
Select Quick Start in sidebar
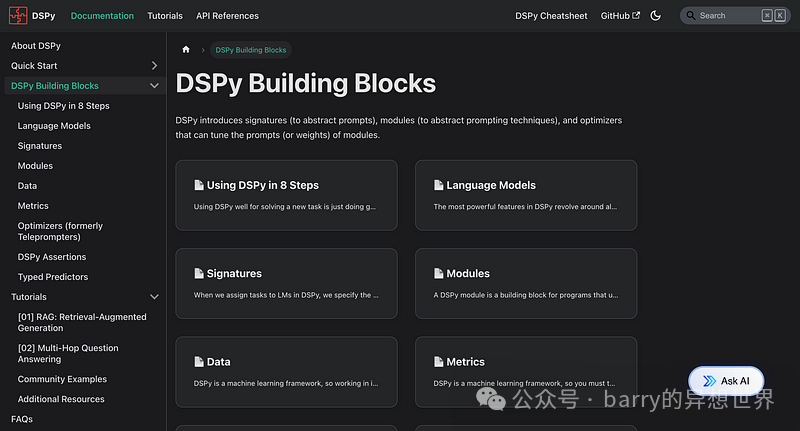pyautogui.click(x=34, y=66)
